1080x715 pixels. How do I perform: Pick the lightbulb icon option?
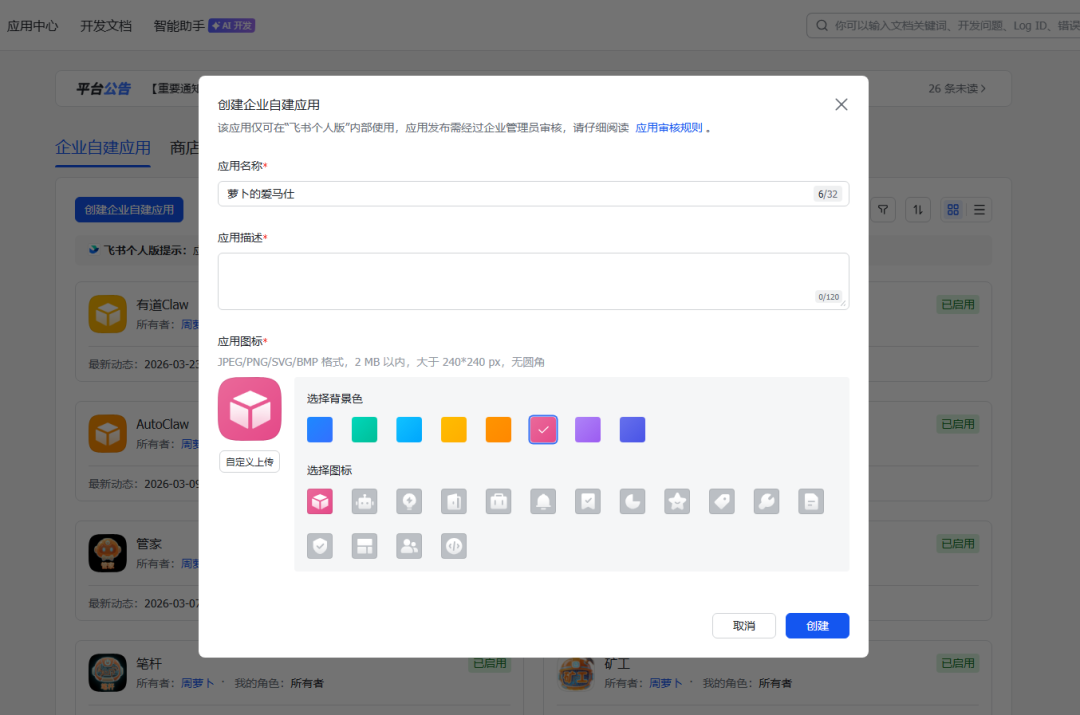[409, 501]
